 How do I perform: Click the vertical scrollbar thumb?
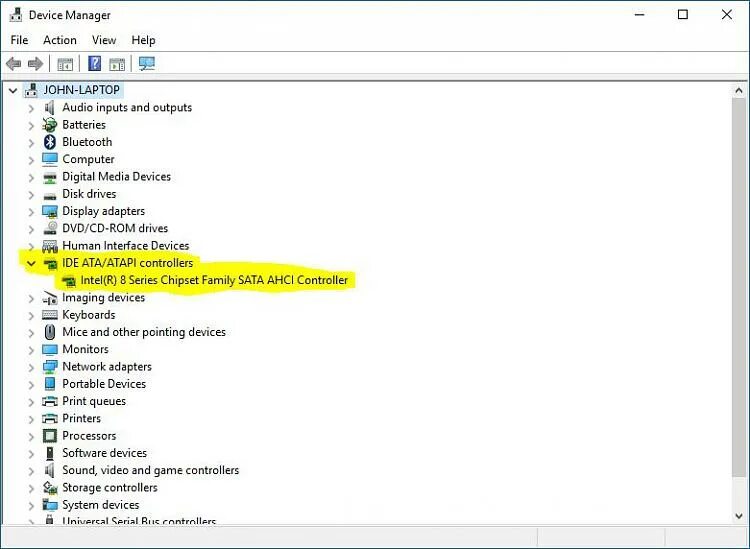click(739, 287)
